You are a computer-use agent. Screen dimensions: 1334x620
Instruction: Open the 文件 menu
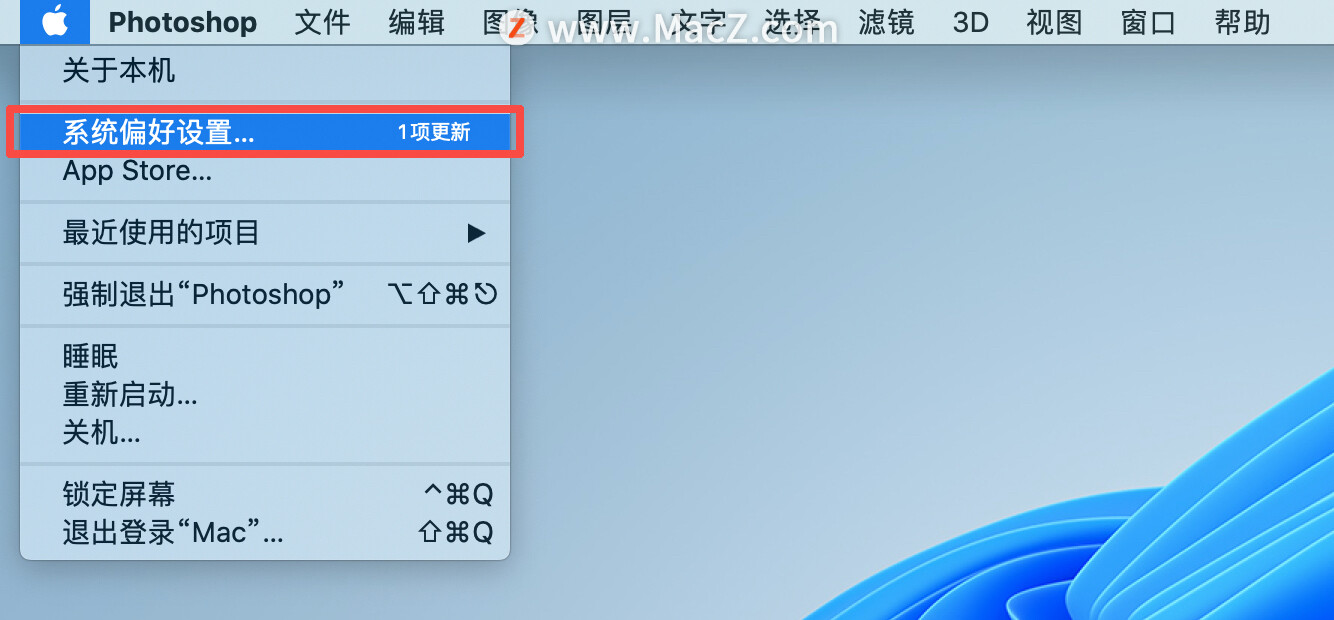pyautogui.click(x=323, y=22)
